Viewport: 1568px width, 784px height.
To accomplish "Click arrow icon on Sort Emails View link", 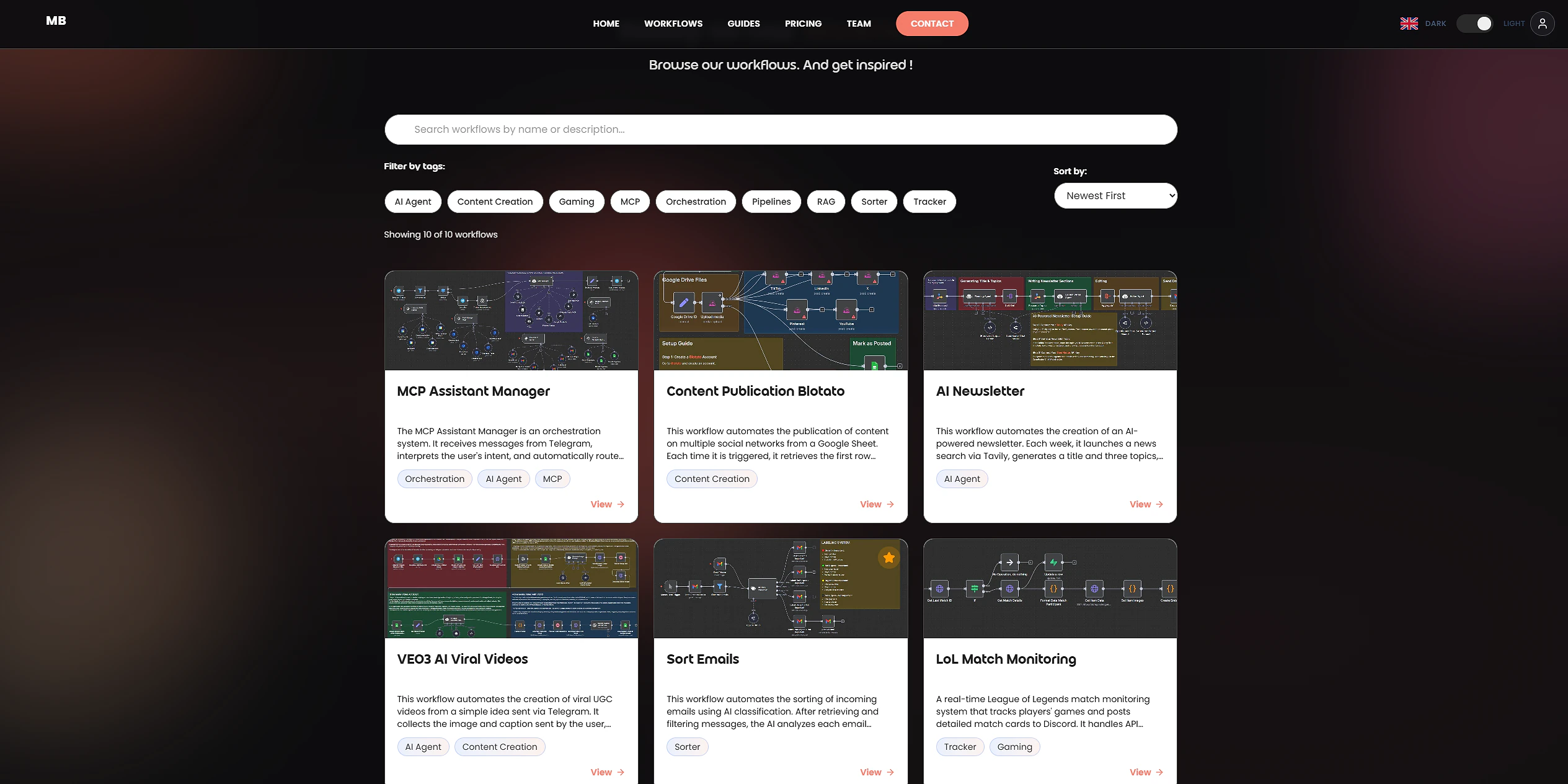I will click(890, 772).
